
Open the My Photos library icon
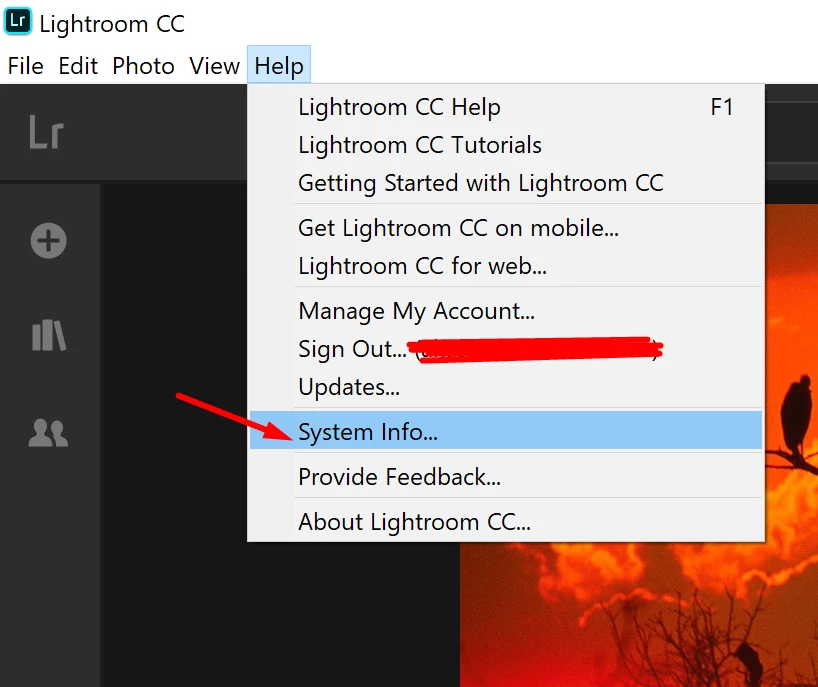[x=49, y=335]
